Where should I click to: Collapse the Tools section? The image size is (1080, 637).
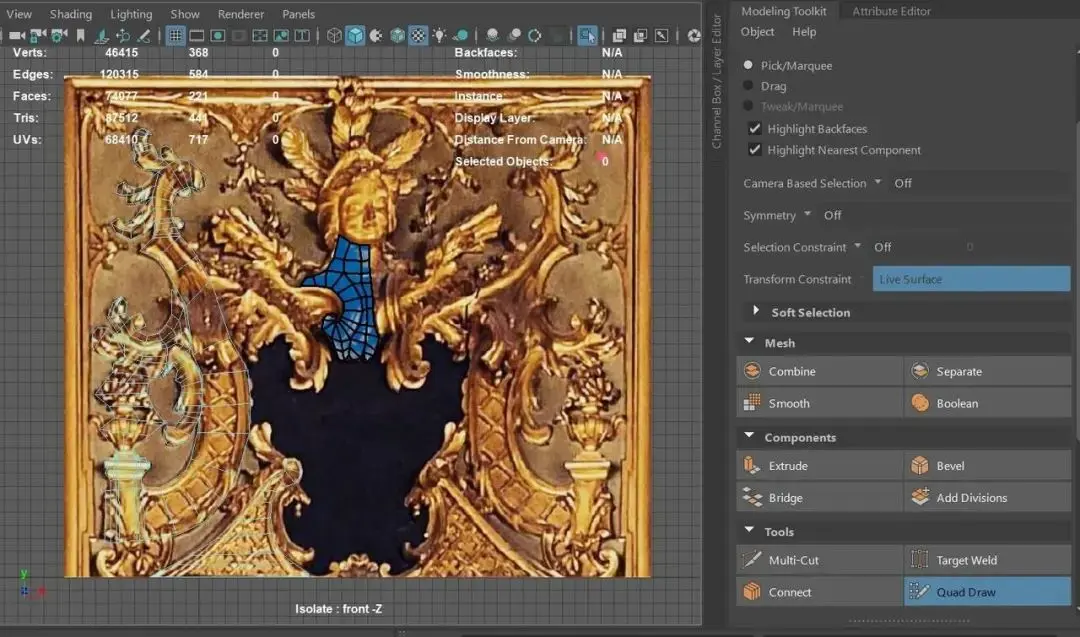[x=749, y=530]
